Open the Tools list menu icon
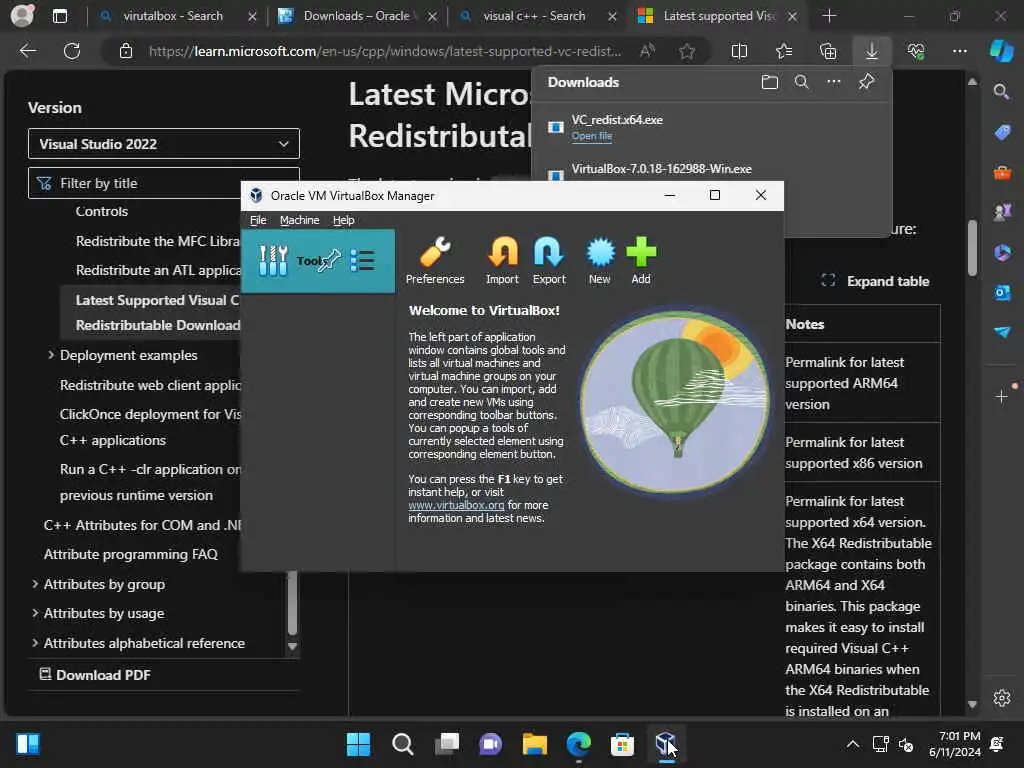1024x768 pixels. tap(362, 261)
